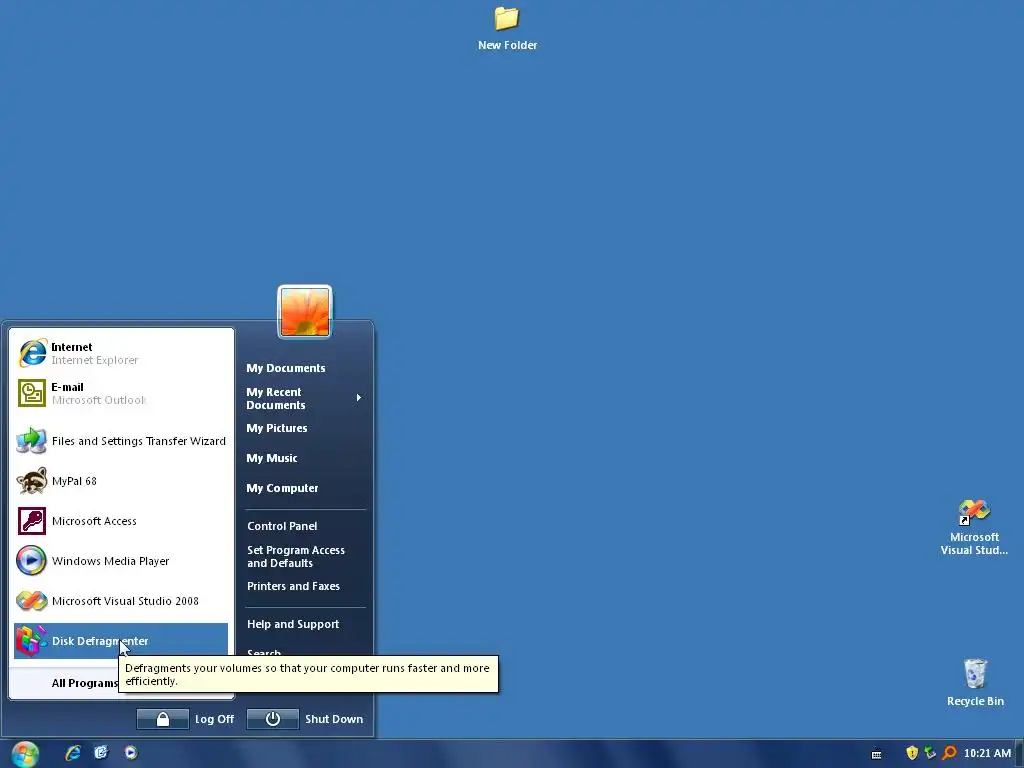The width and height of the screenshot is (1024, 768).
Task: Launch Internet Explorer from the Quick Launch bar
Action: [x=72, y=753]
